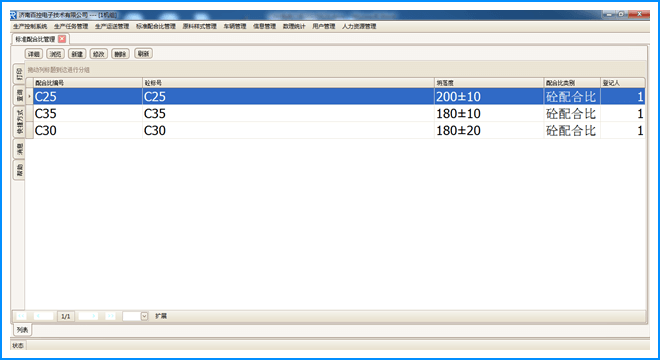The height and width of the screenshot is (360, 660).
Task: Click the 浏览 toolbar button
Action: [56, 54]
